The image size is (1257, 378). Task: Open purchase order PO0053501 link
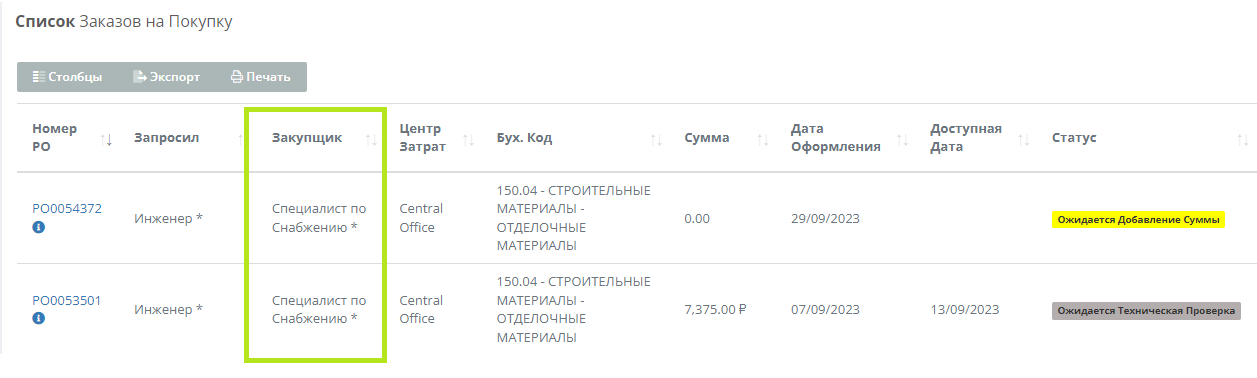tap(67, 300)
